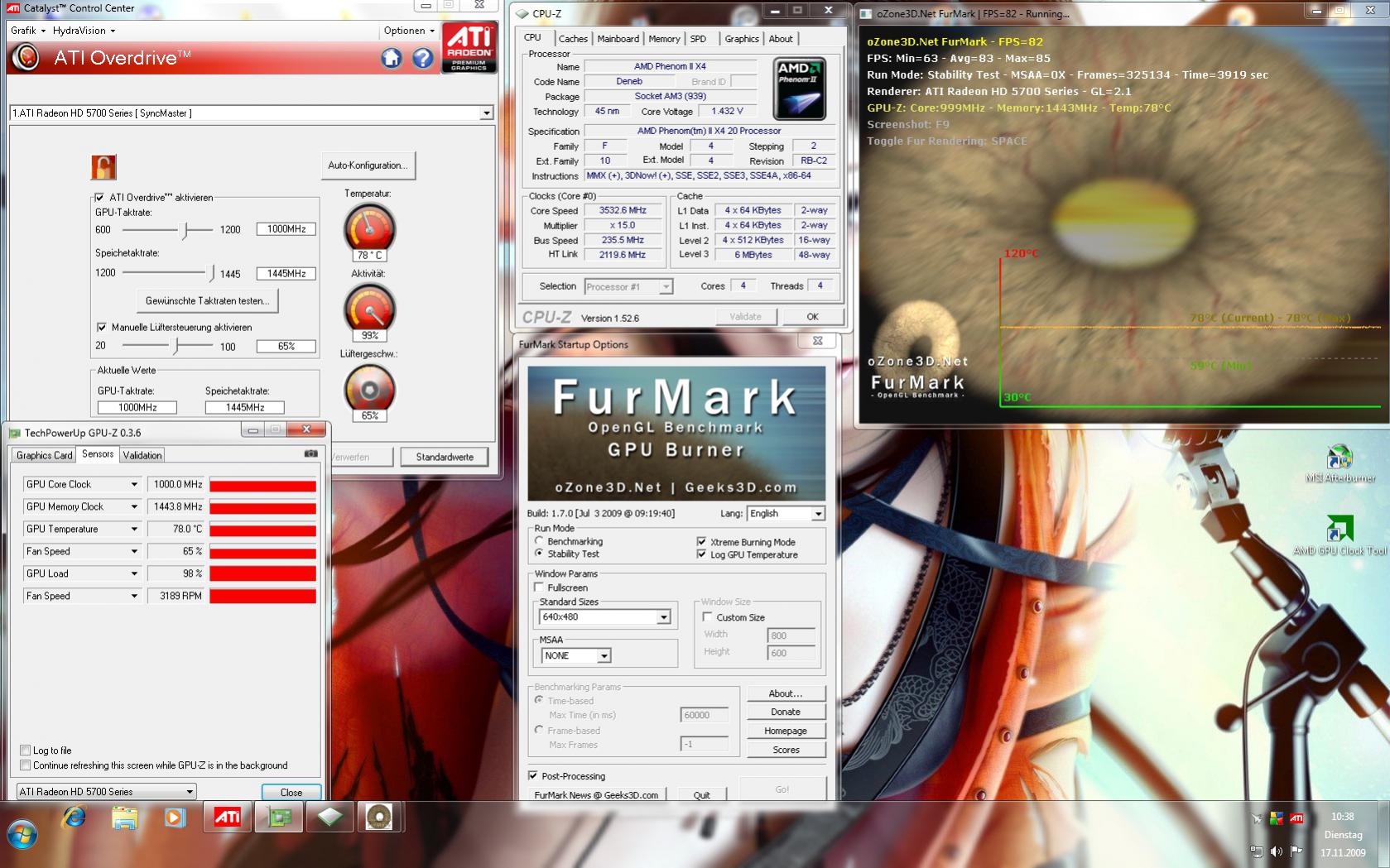1390x868 pixels.
Task: Go to Catalyst Control Center home icon
Action: [392, 58]
